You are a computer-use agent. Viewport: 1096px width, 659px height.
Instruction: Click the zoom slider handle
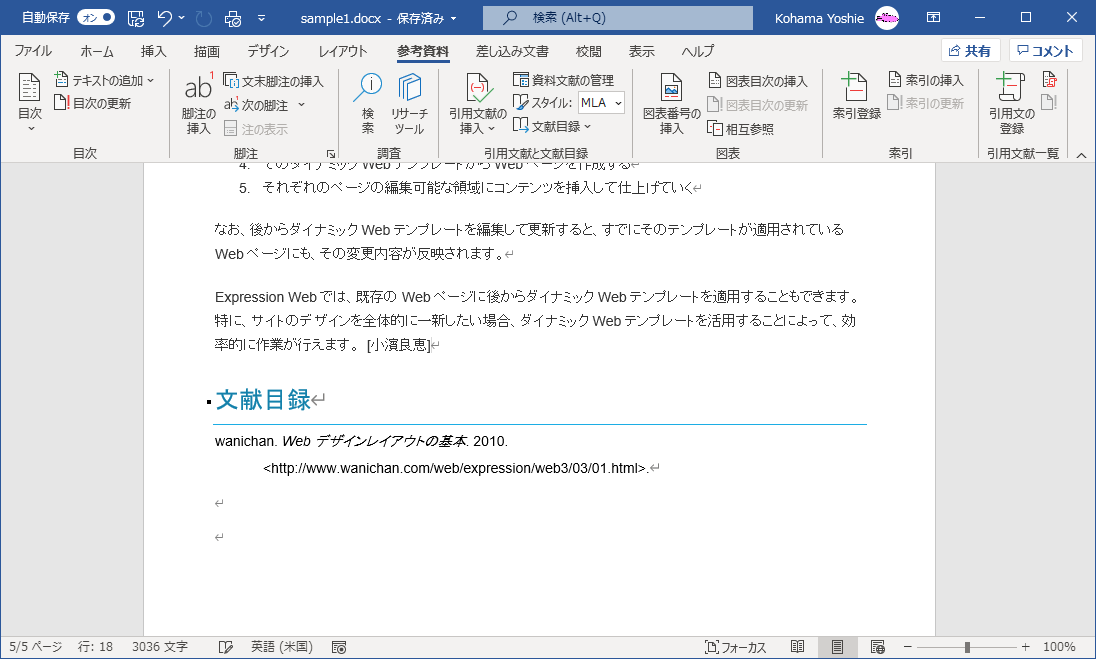tap(967, 647)
